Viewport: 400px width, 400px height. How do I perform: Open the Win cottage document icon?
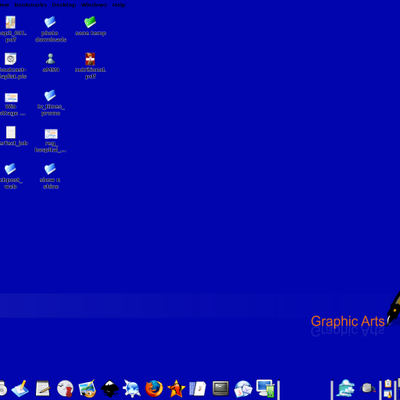[11, 97]
